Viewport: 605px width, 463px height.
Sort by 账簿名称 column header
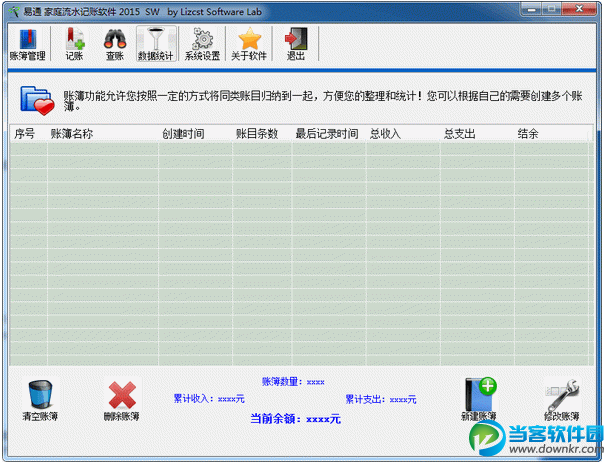pyautogui.click(x=103, y=134)
